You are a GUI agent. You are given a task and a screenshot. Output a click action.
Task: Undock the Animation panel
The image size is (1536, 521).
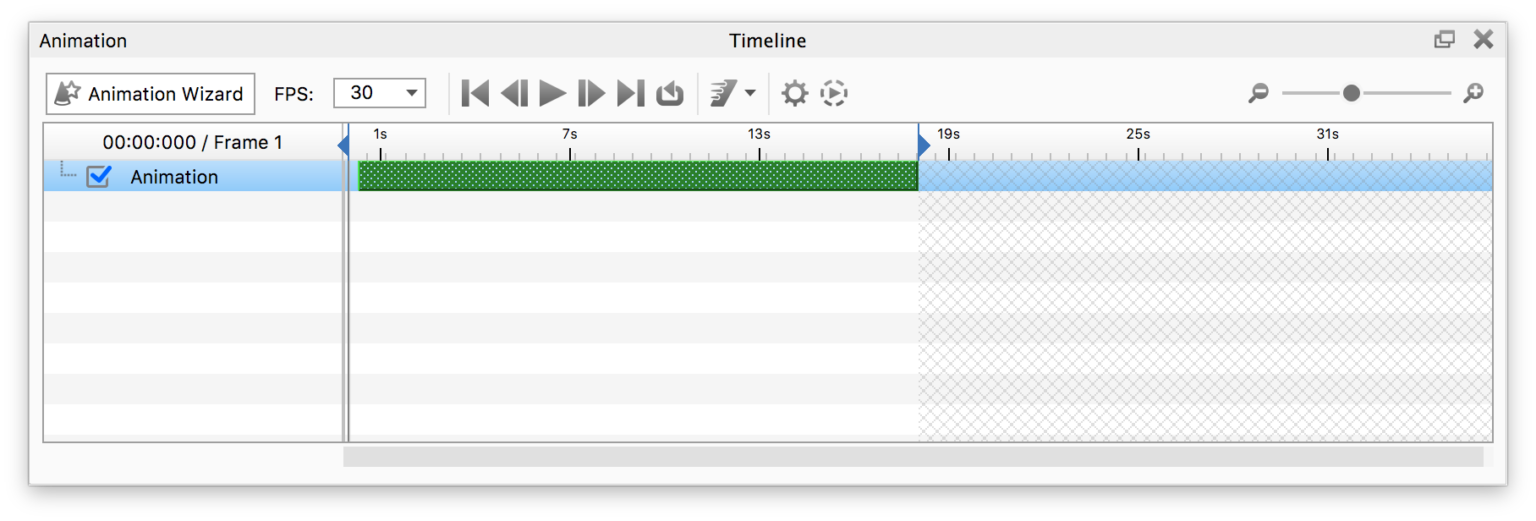tap(1444, 40)
